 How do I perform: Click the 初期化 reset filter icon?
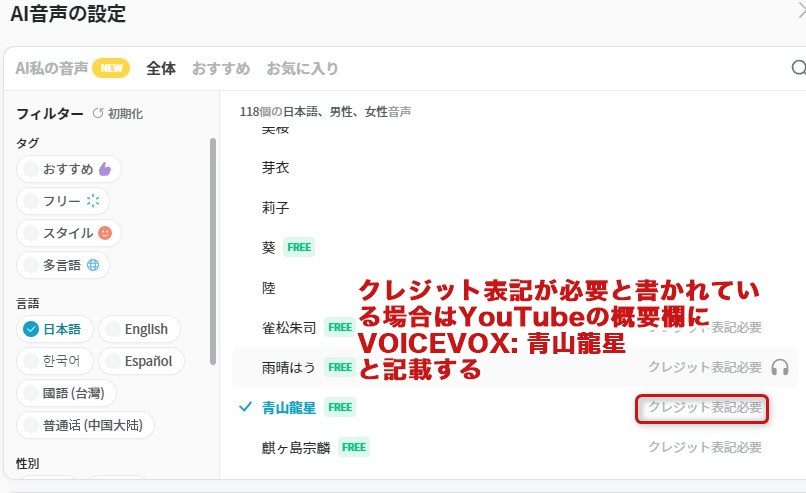98,114
